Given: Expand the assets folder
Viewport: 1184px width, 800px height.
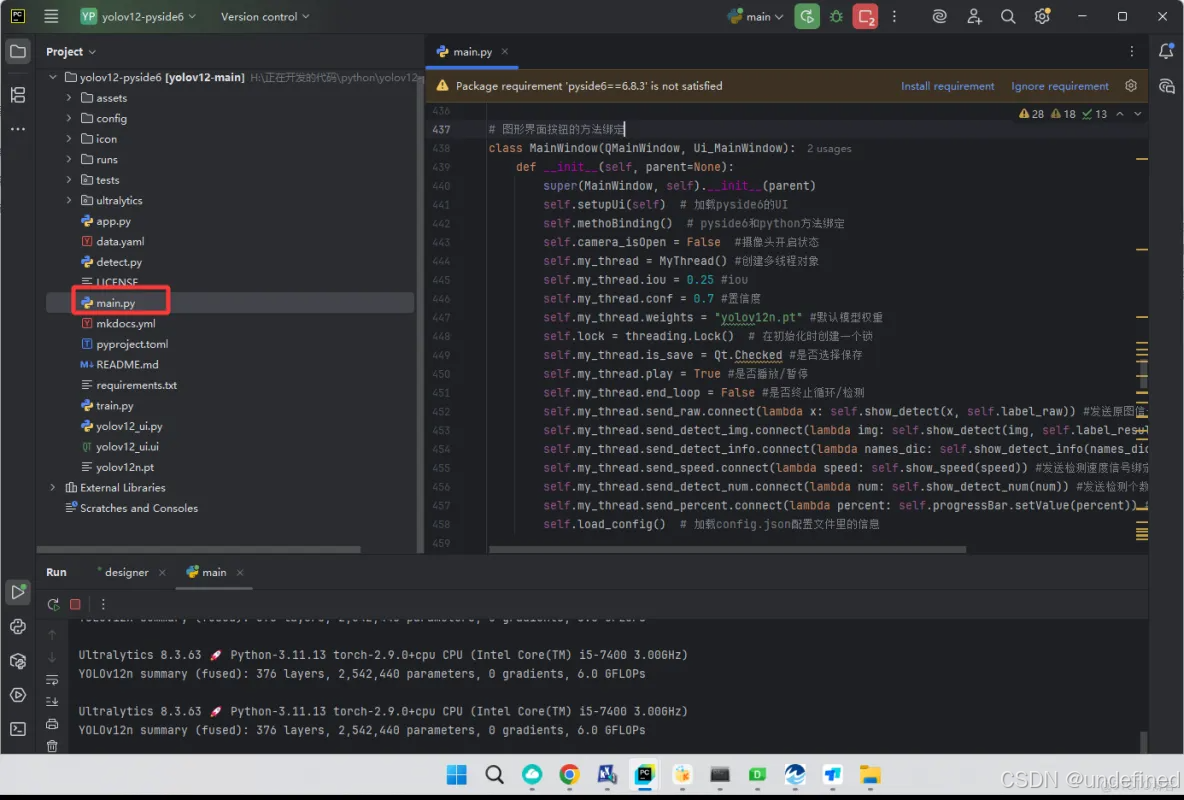Looking at the screenshot, I should tap(69, 97).
